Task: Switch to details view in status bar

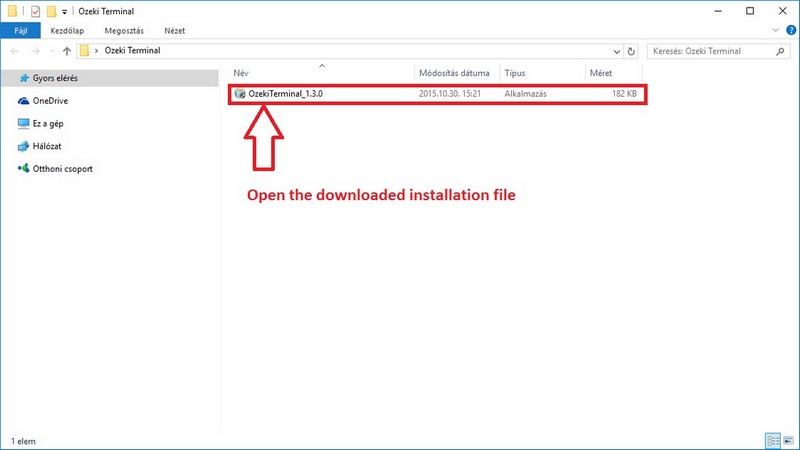Action: click(773, 440)
